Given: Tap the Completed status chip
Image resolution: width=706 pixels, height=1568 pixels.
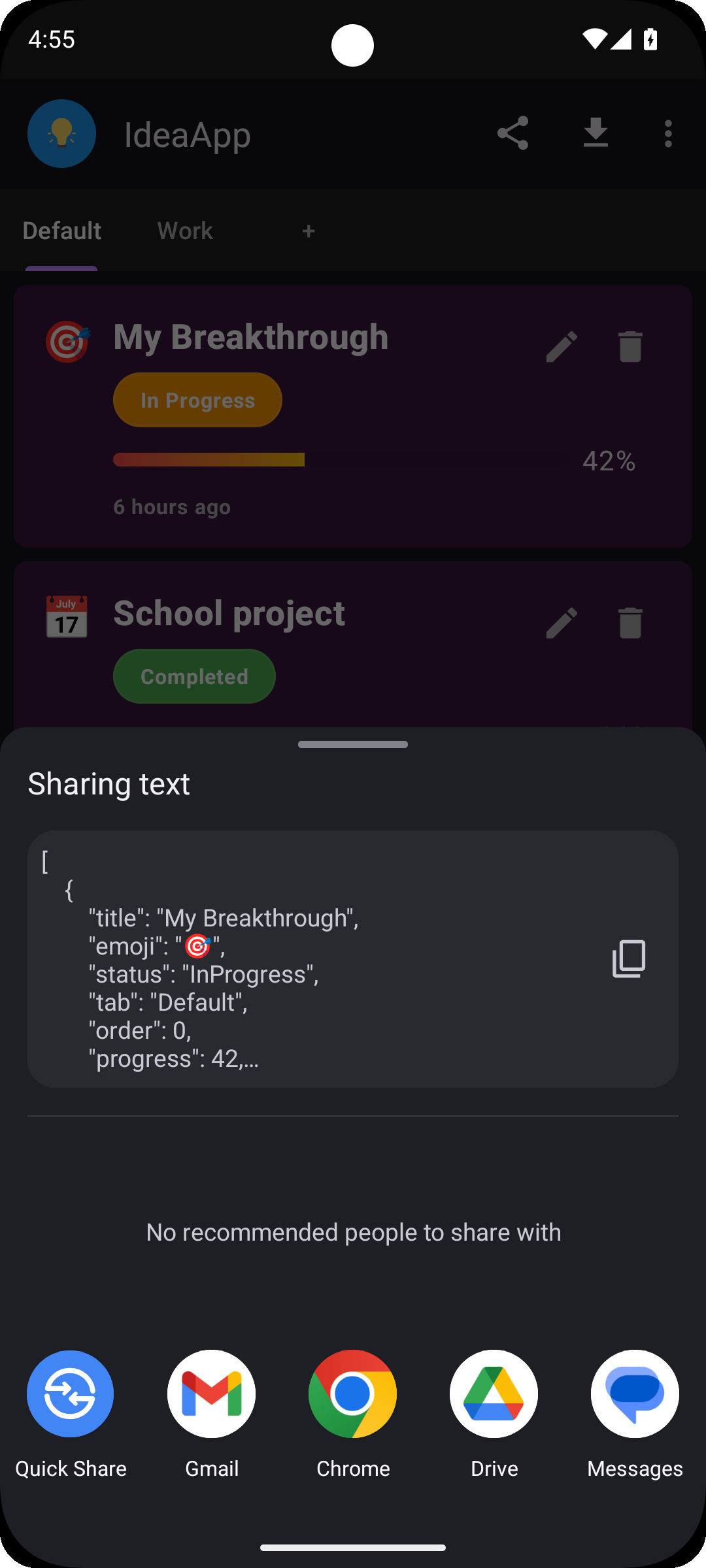Looking at the screenshot, I should 194,676.
